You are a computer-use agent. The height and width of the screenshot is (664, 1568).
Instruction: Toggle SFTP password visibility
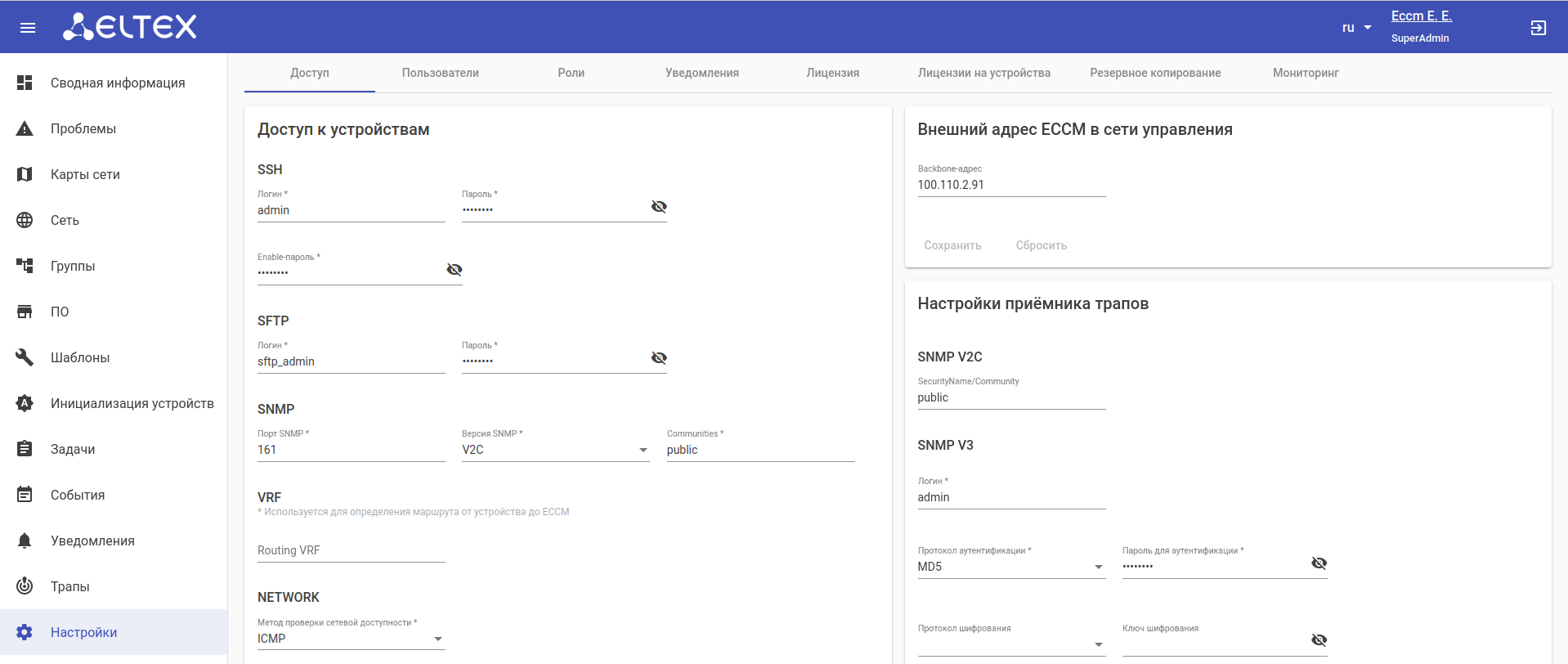(659, 358)
